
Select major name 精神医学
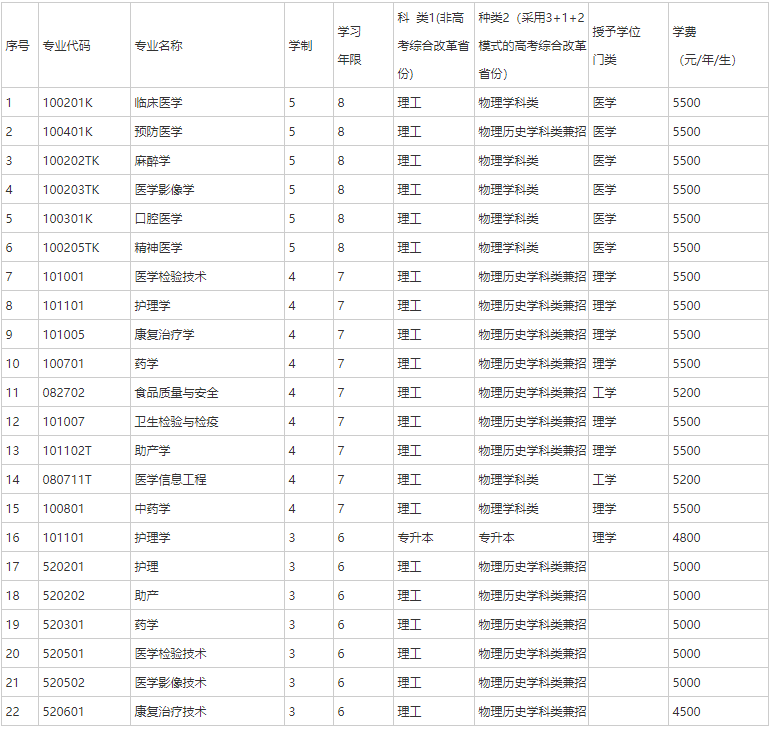point(158,247)
